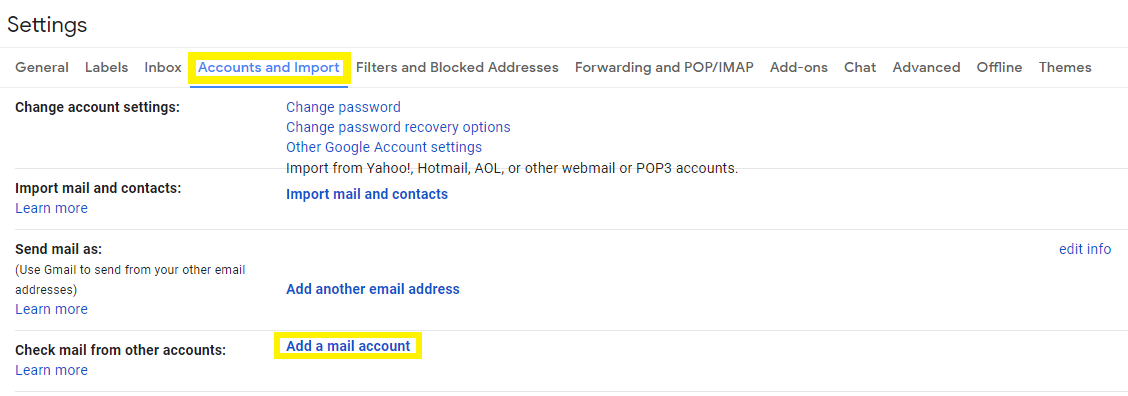The height and width of the screenshot is (396, 1128).
Task: Switch to the Labels tab
Action: pos(106,68)
